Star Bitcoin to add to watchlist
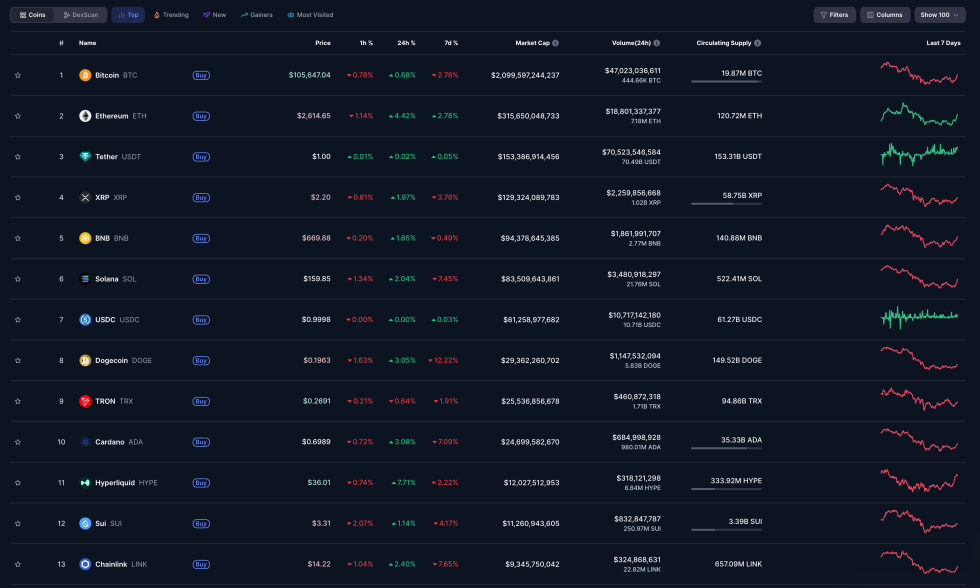980x588 pixels. tap(18, 75)
